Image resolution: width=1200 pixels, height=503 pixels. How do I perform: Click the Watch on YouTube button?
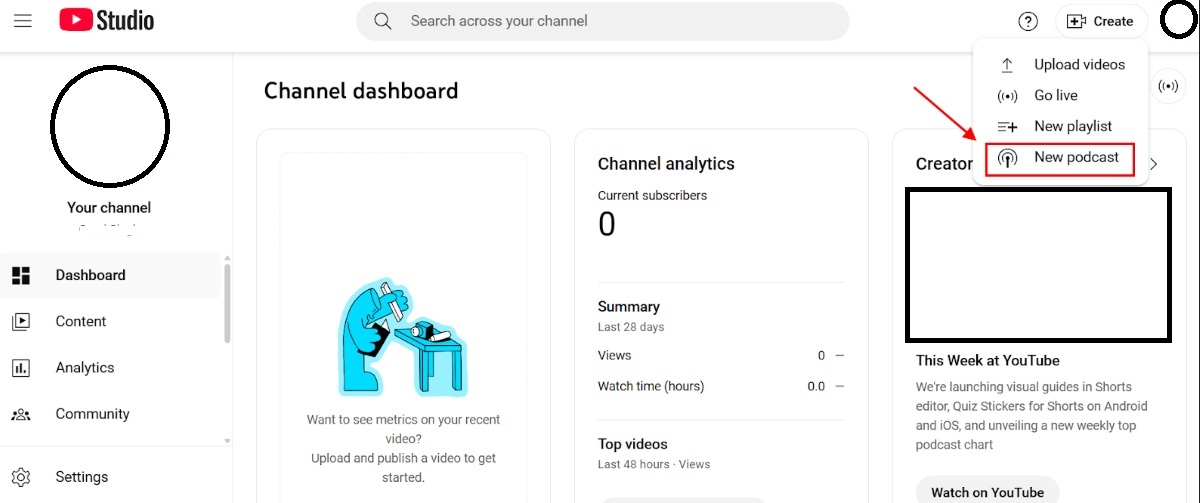pos(987,491)
